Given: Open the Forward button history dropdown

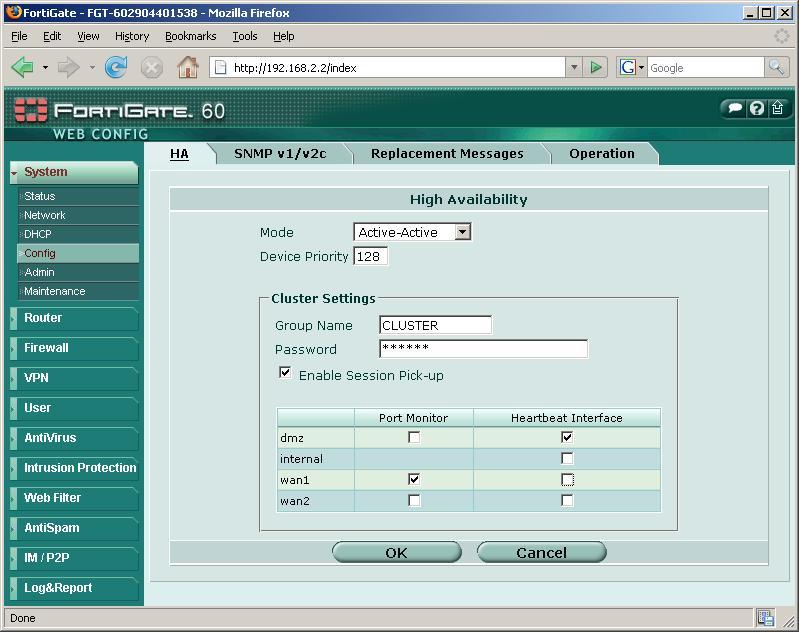Looking at the screenshot, I should pyautogui.click(x=92, y=67).
